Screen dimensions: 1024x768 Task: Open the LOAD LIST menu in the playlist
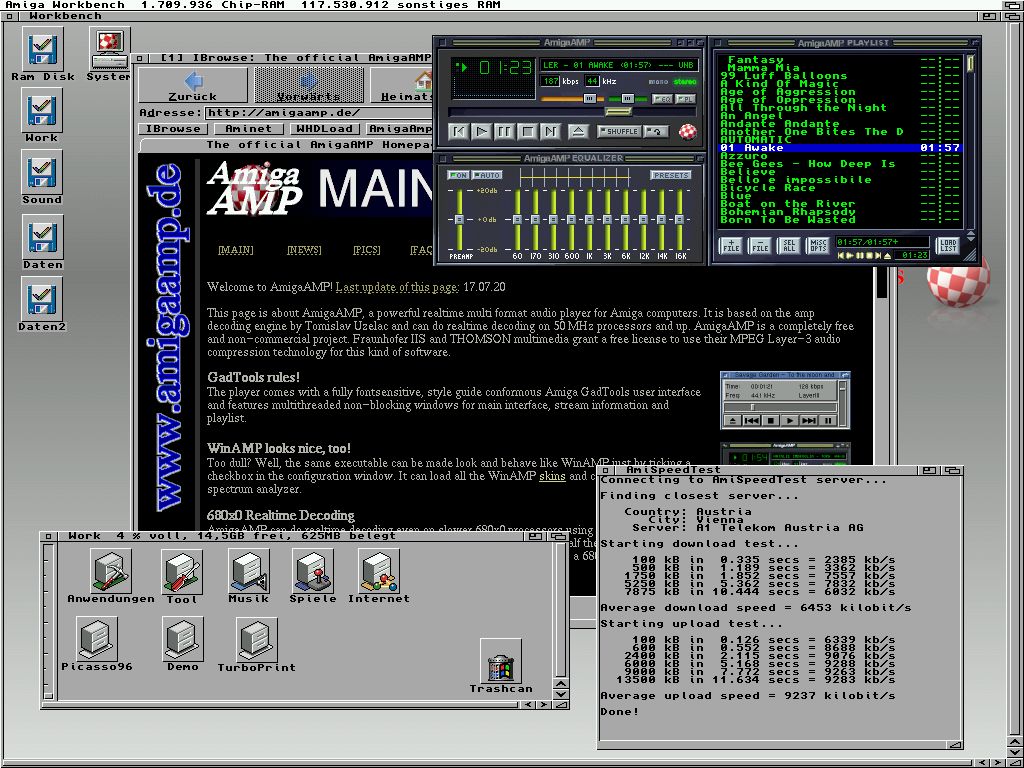948,246
